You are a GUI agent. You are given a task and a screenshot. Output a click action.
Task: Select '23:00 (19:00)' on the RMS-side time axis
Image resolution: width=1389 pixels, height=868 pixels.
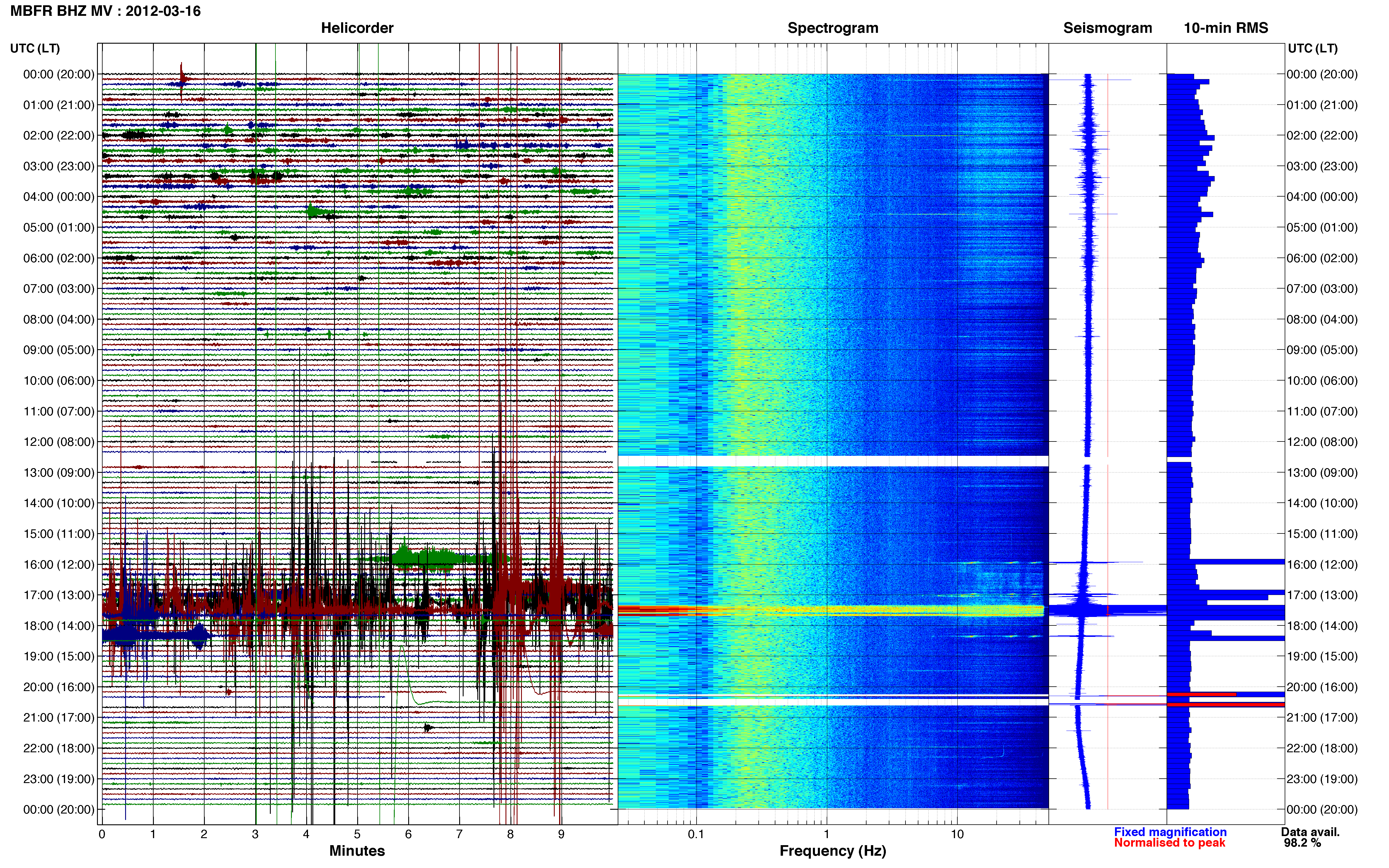(1322, 779)
